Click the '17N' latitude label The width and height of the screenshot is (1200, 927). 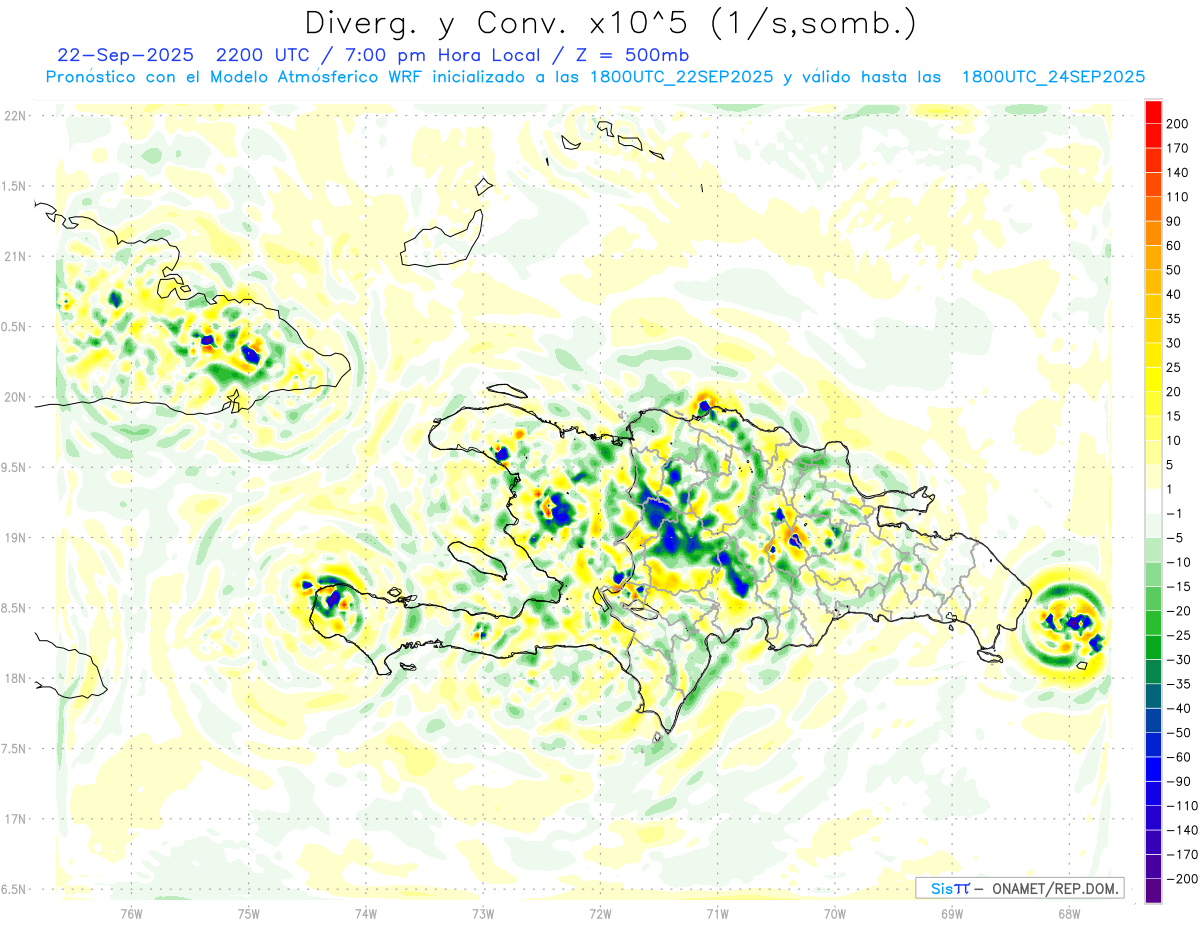[15, 818]
